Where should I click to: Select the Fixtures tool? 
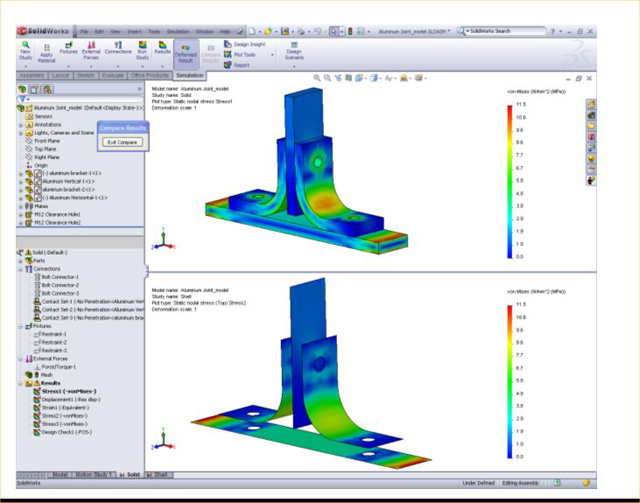click(68, 48)
